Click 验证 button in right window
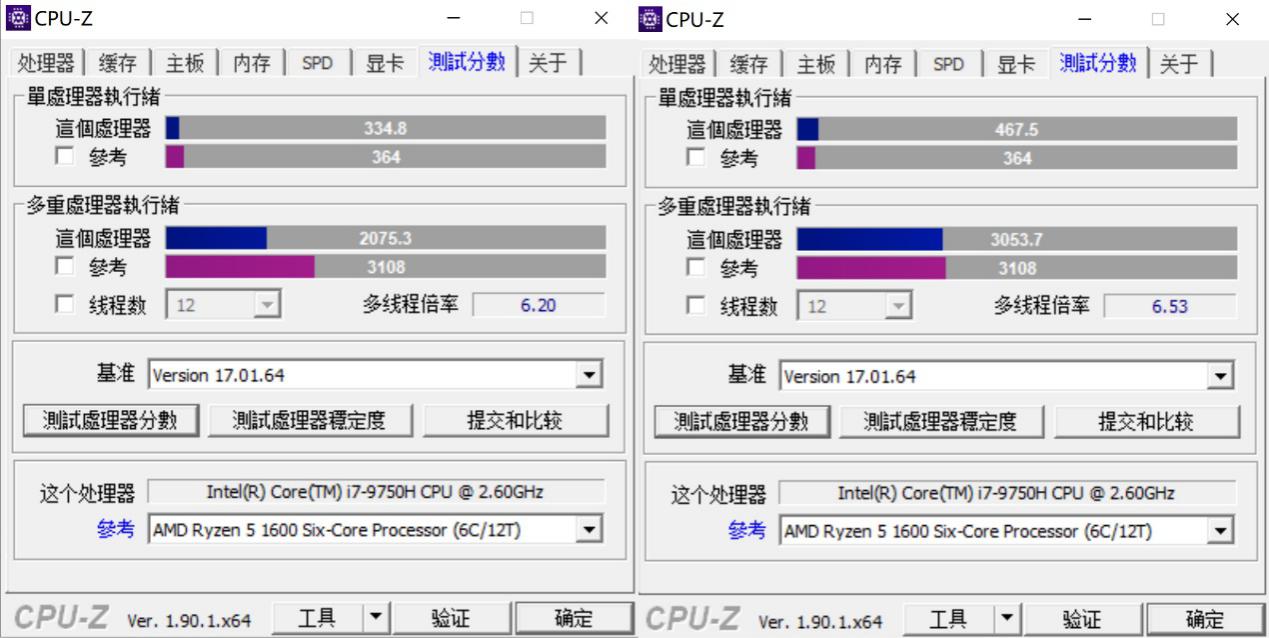 pos(1082,619)
